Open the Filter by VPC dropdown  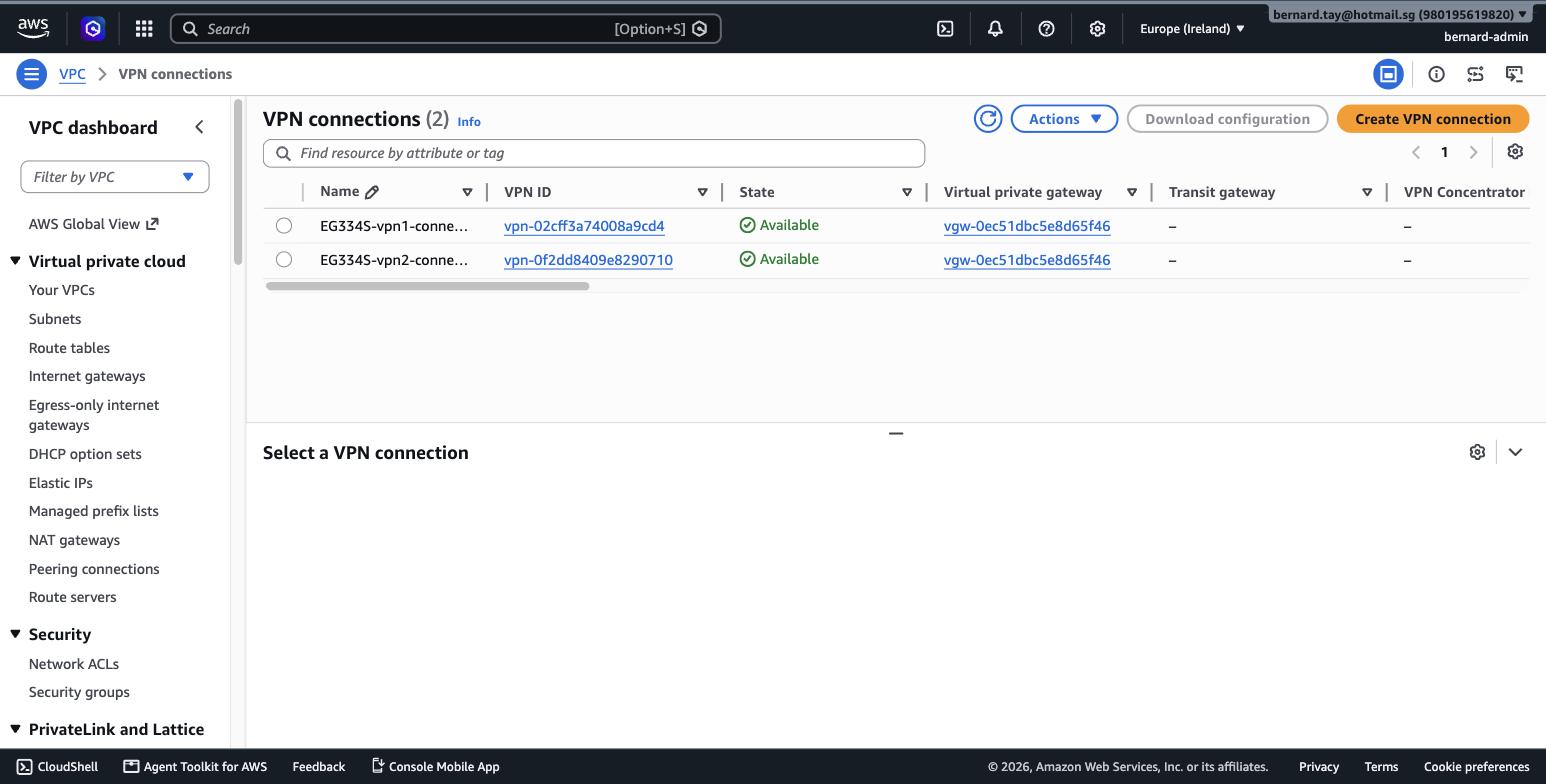pos(115,177)
